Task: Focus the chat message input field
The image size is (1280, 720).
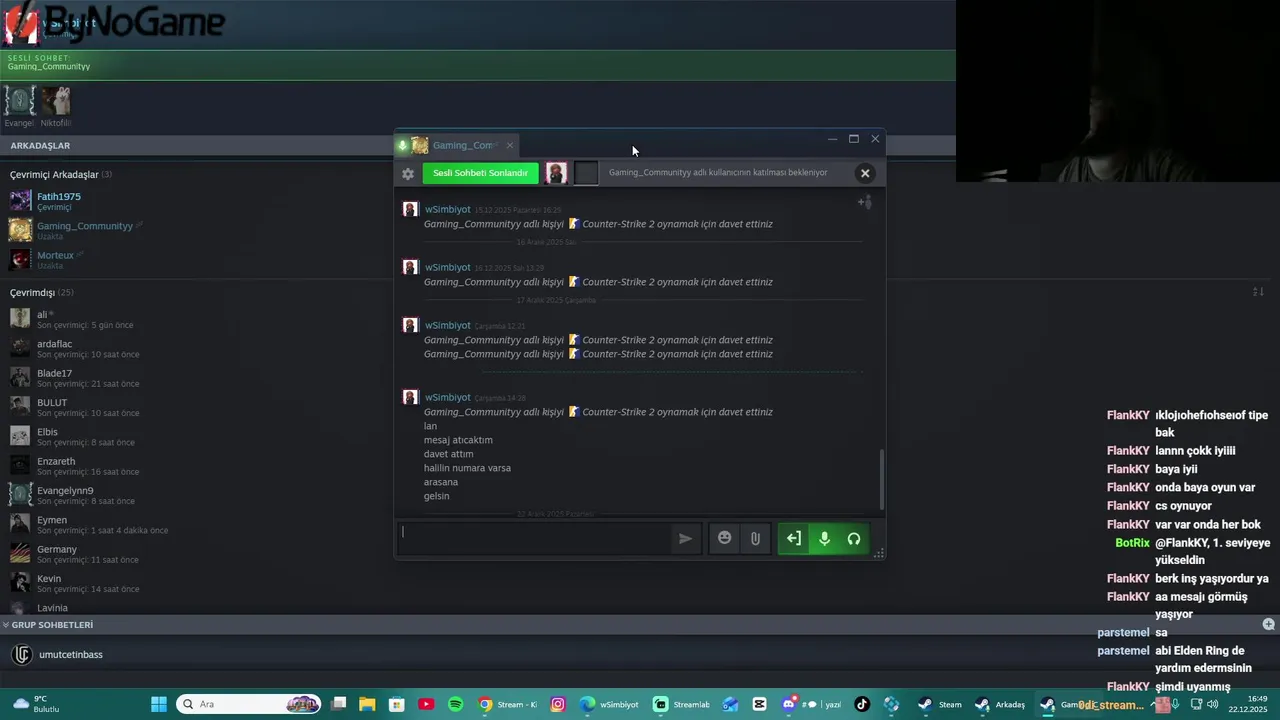Action: (x=535, y=538)
